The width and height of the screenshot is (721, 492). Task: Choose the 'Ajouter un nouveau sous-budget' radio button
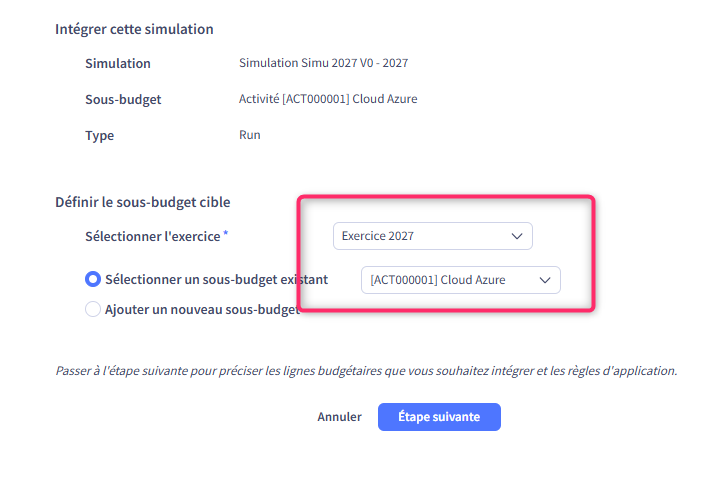(93, 310)
